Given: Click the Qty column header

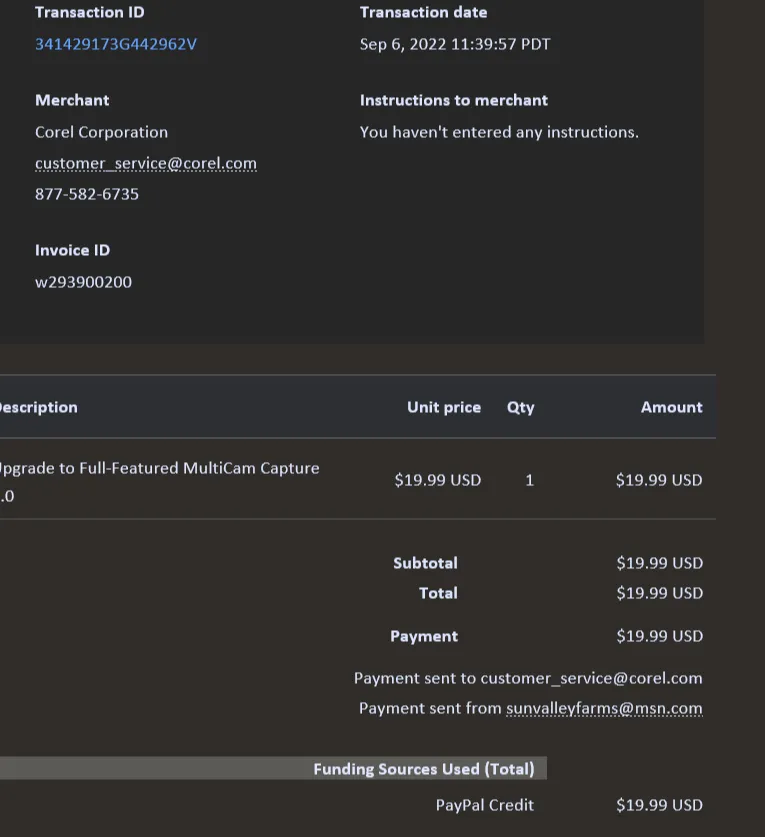Looking at the screenshot, I should point(520,408).
